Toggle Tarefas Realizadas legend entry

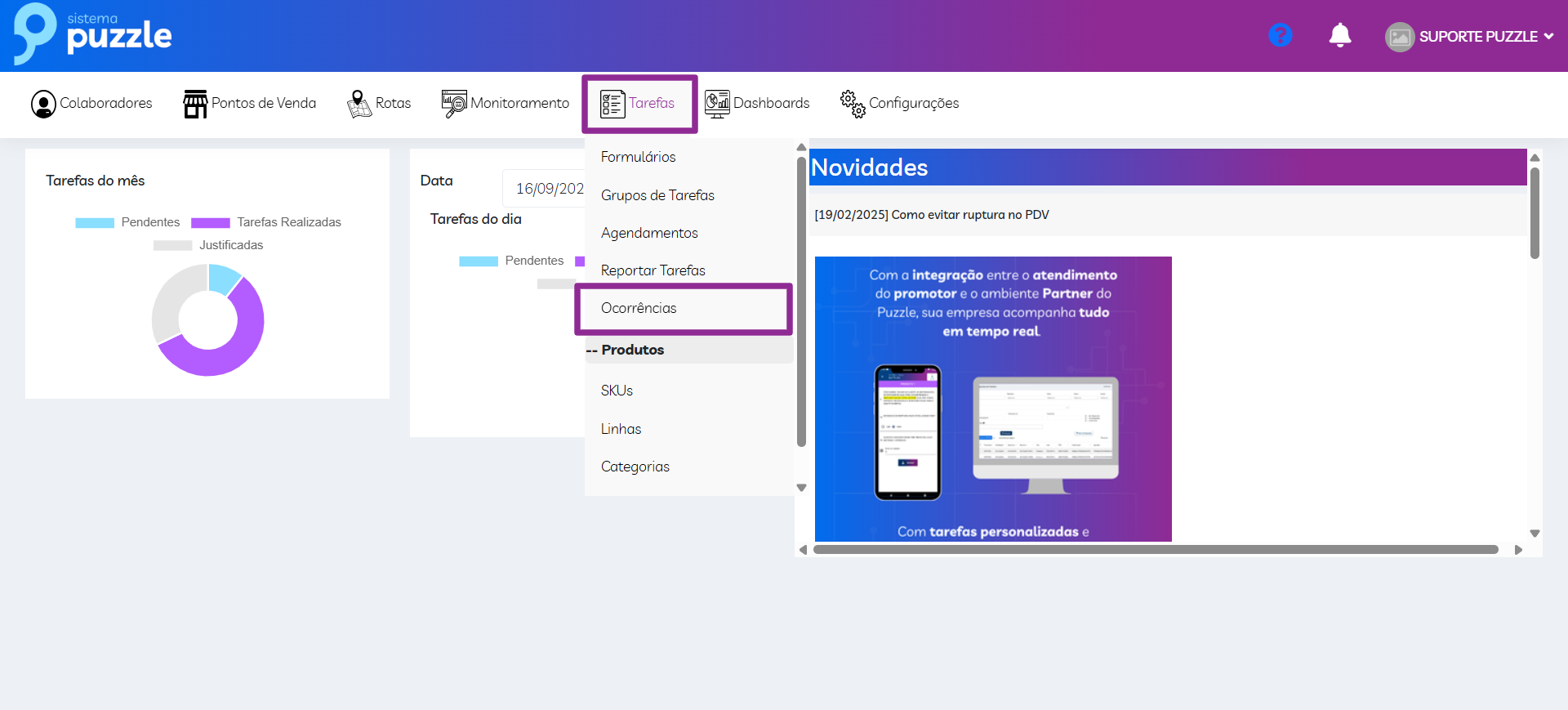(266, 222)
